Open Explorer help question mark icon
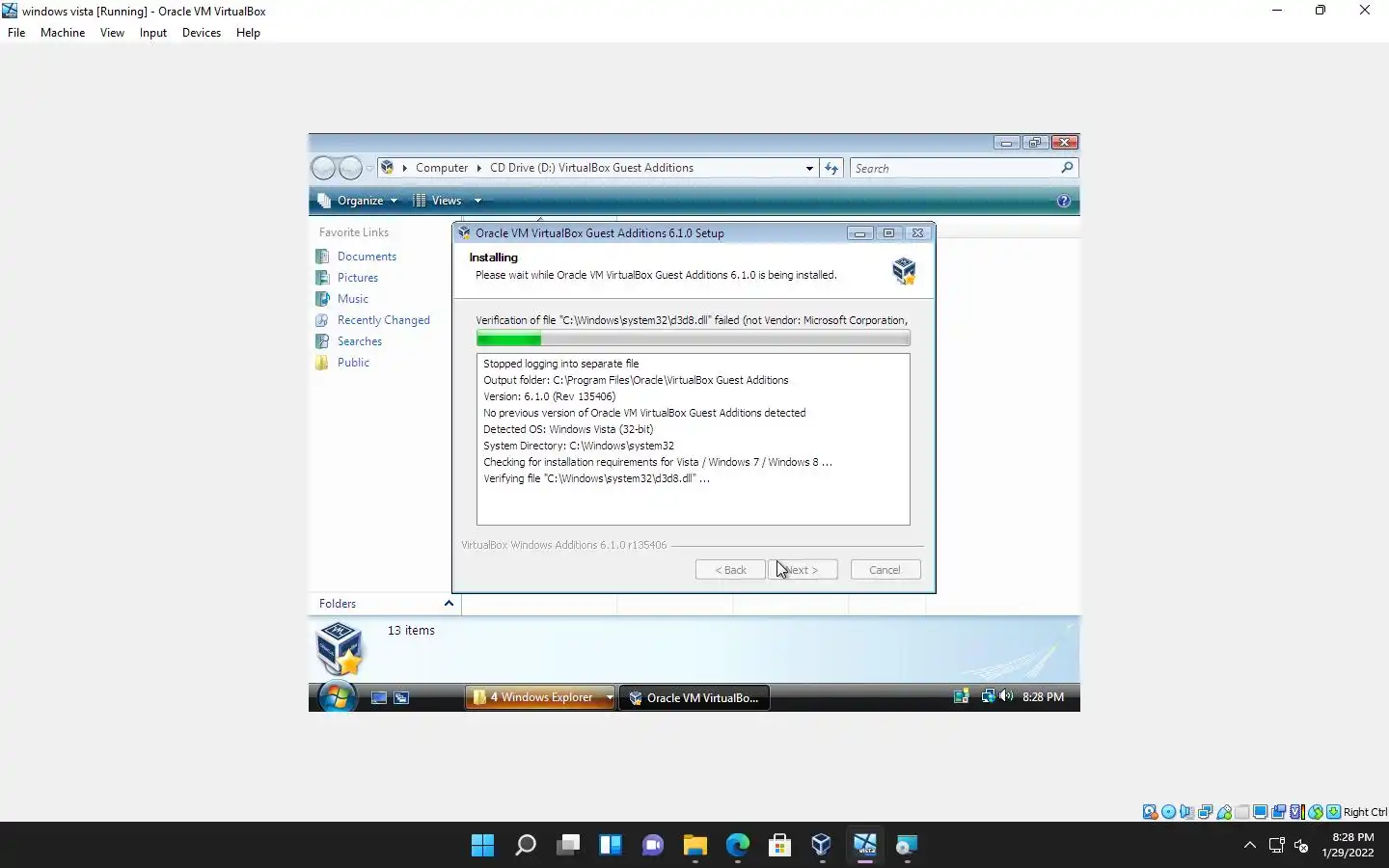 pyautogui.click(x=1063, y=201)
